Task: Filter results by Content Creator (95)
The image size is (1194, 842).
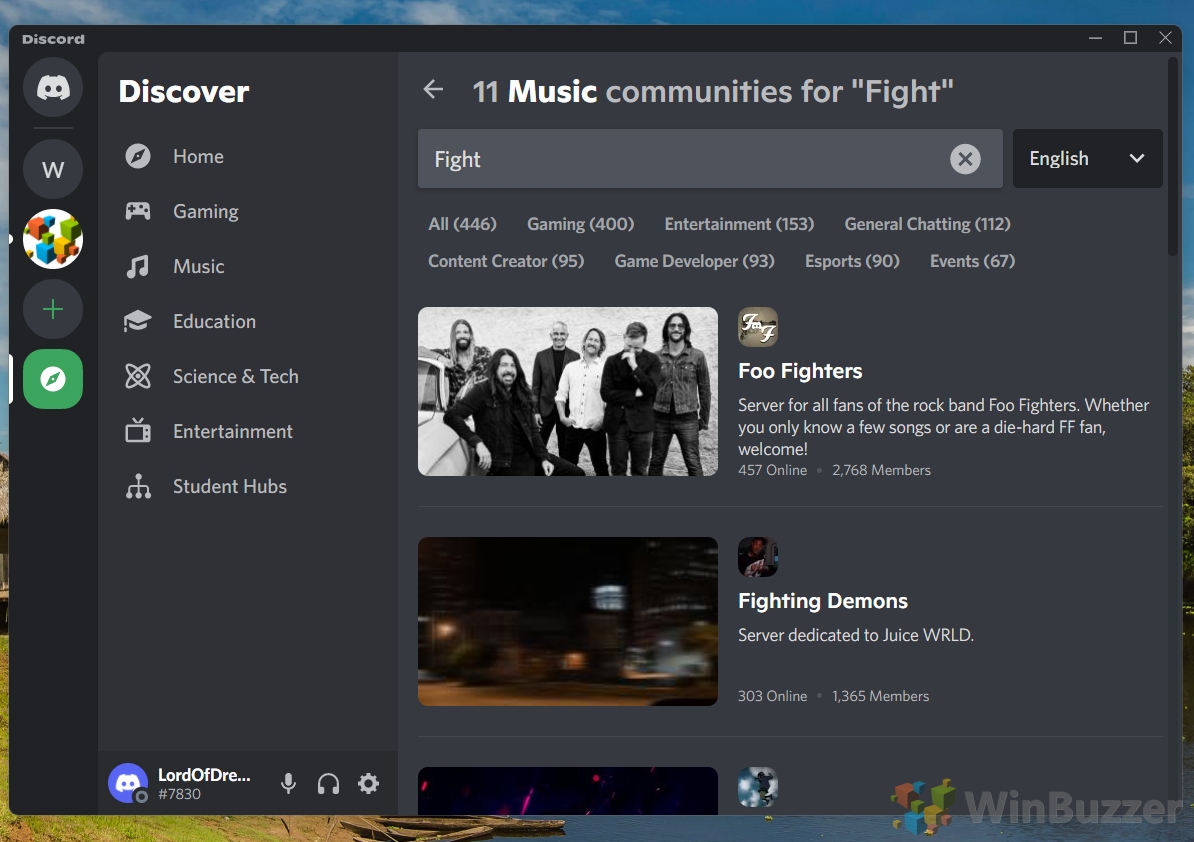Action: pyautogui.click(x=506, y=261)
